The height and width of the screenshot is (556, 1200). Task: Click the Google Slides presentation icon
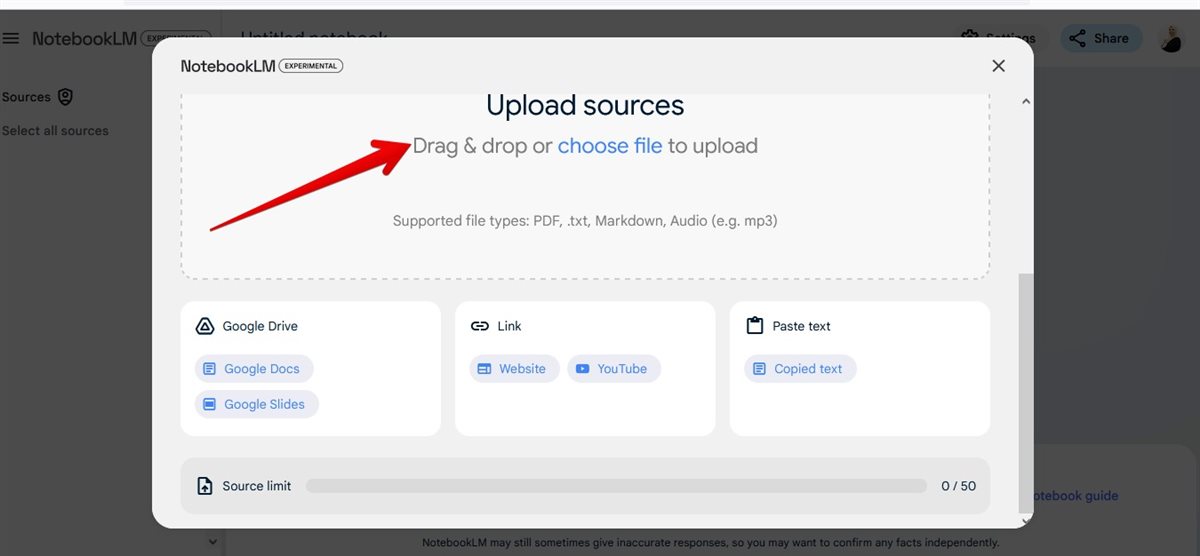209,405
